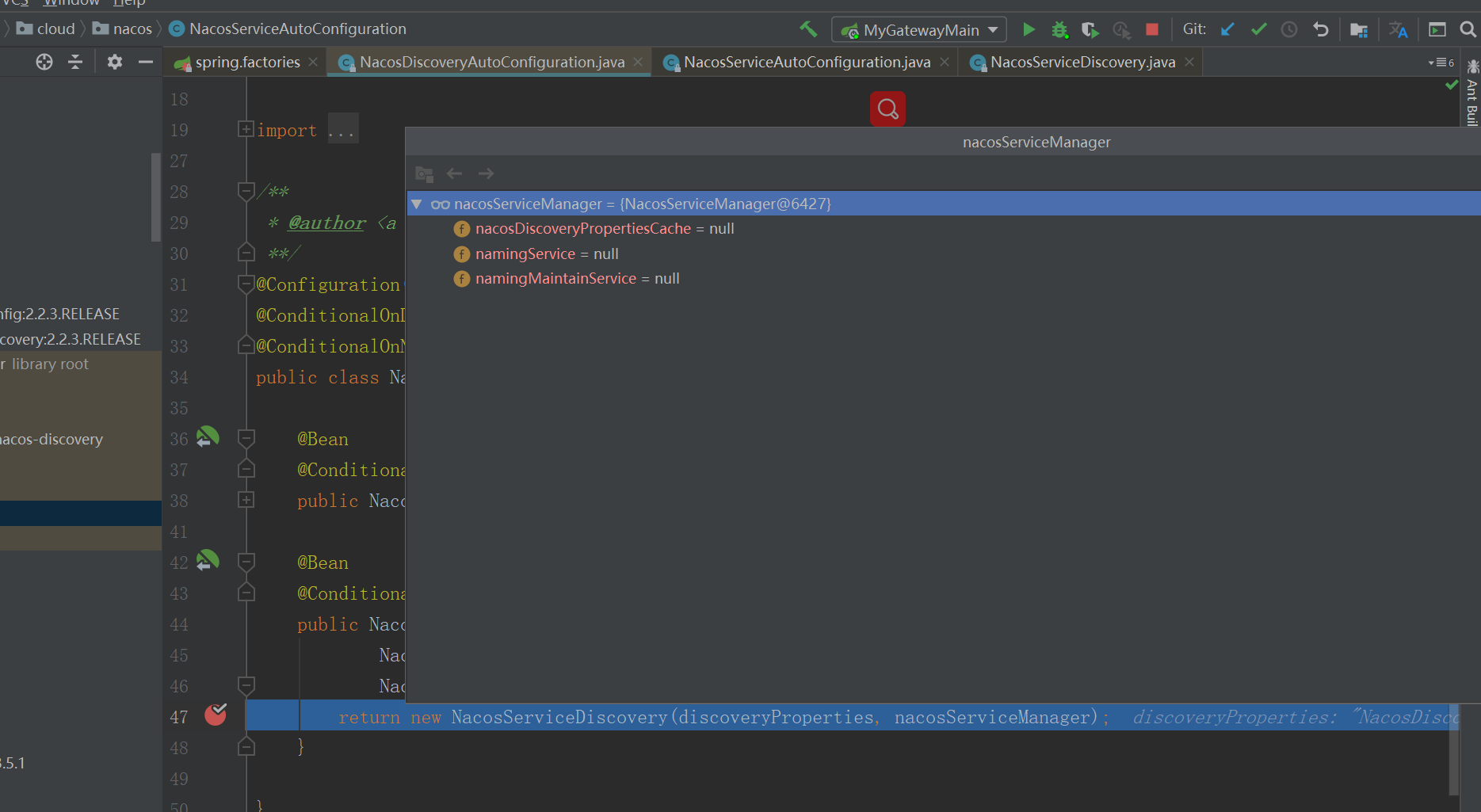Collapse the nacosServiceManager variable node
1481x812 pixels.
[417, 204]
